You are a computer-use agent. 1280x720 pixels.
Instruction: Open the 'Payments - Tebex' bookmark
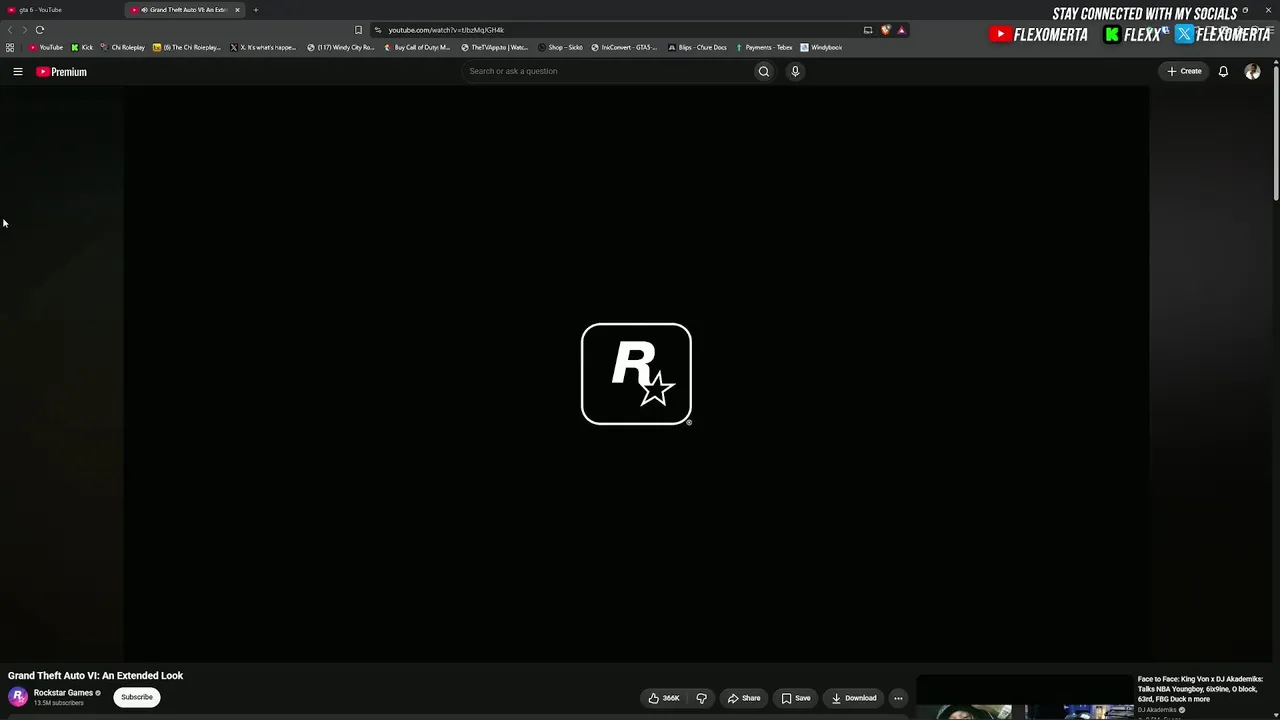[x=763, y=48]
